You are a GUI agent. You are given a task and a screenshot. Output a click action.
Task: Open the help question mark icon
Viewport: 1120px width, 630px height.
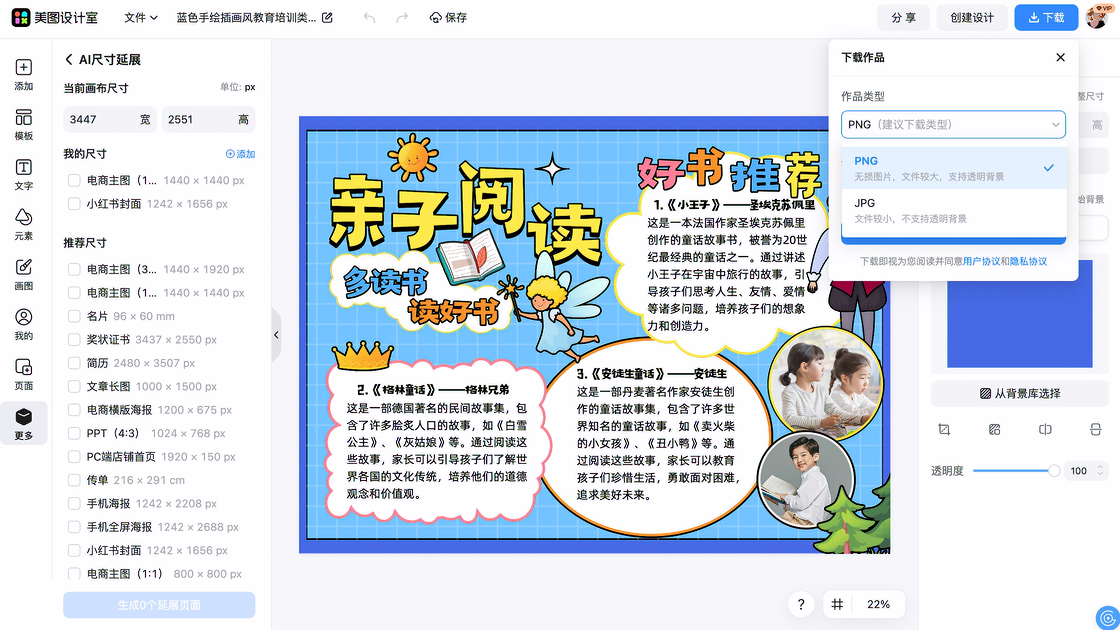[800, 604]
